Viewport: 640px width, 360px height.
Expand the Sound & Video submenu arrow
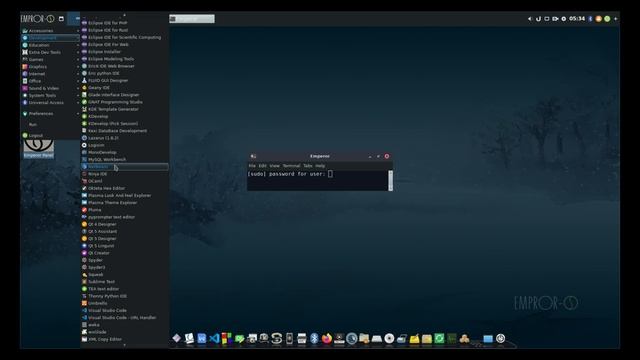pos(78,88)
